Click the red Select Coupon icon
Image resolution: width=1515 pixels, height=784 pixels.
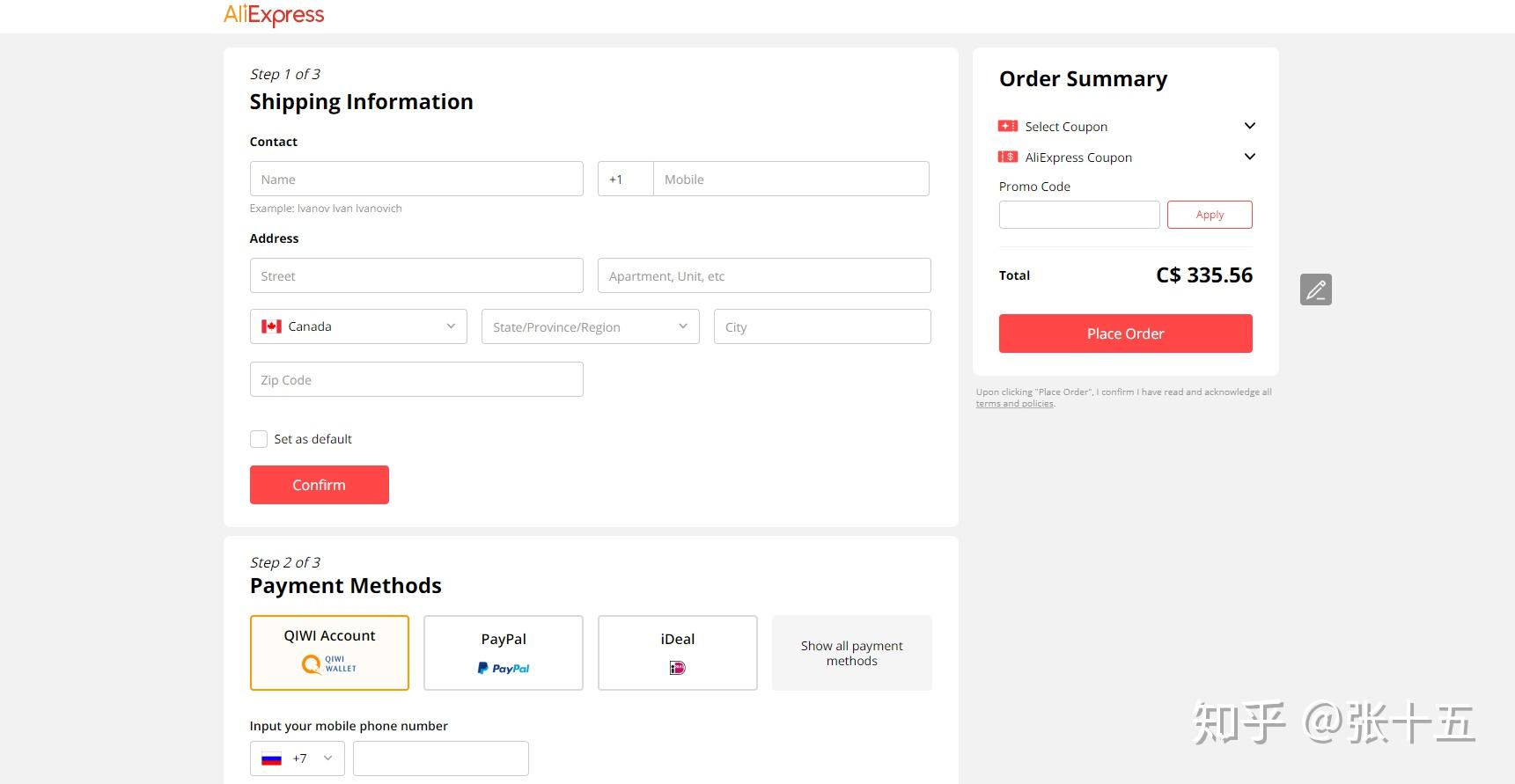coord(1007,126)
